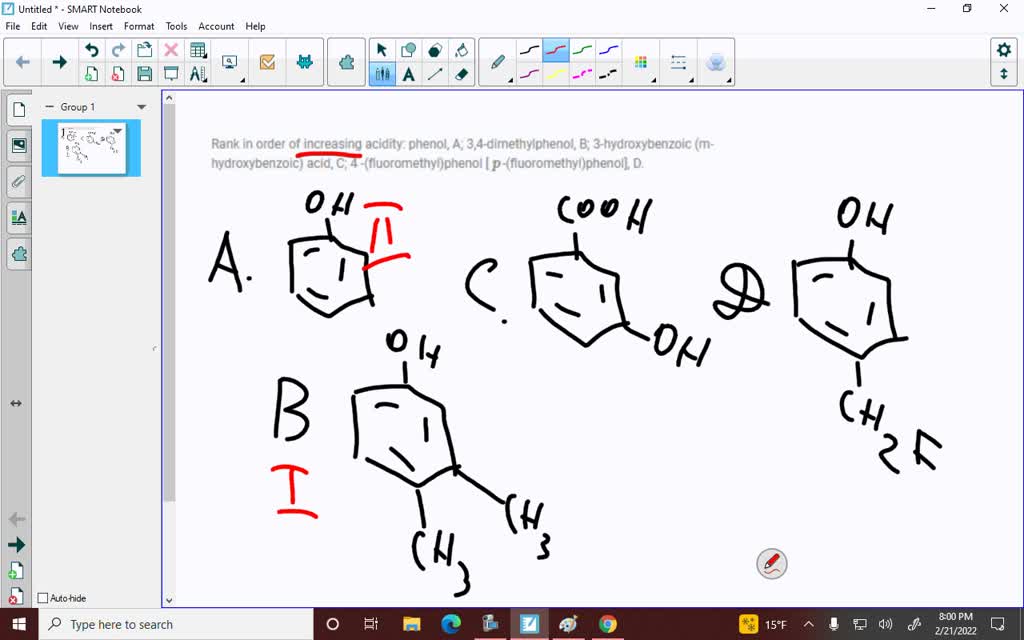Image resolution: width=1024 pixels, height=640 pixels.
Task: Open the Format menu
Action: pos(139,26)
